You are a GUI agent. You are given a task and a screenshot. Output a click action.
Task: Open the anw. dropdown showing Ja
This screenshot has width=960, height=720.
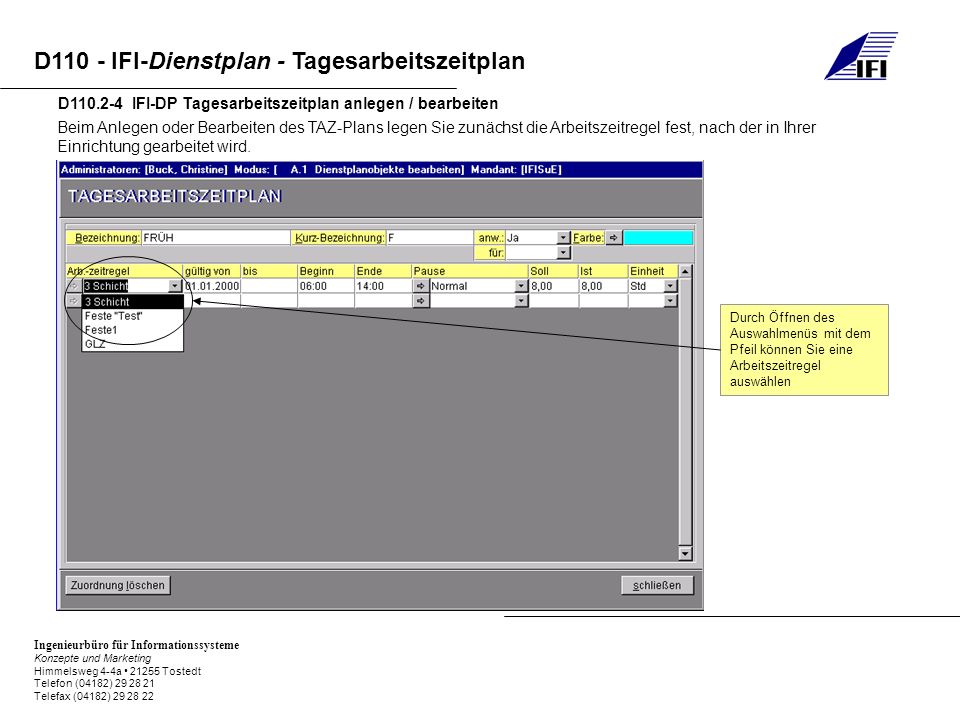click(x=563, y=238)
